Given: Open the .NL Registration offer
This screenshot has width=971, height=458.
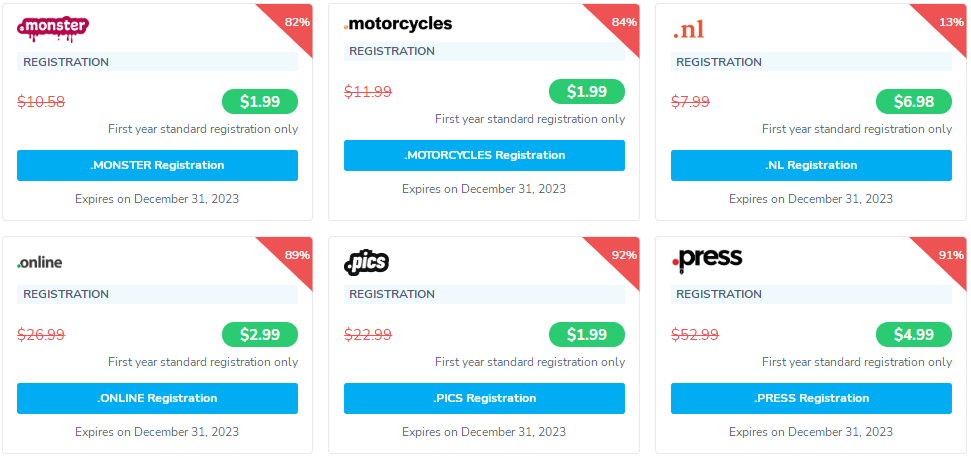Looking at the screenshot, I should point(811,165).
